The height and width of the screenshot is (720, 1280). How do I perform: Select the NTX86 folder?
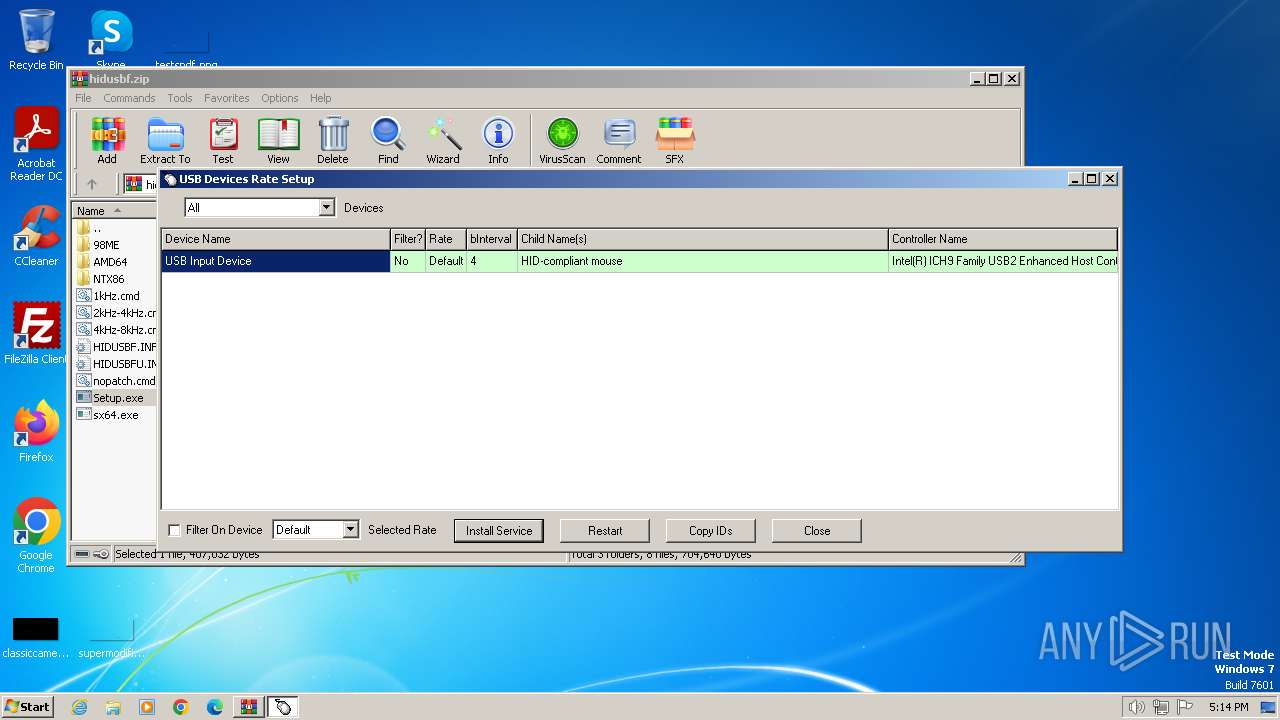[108, 279]
